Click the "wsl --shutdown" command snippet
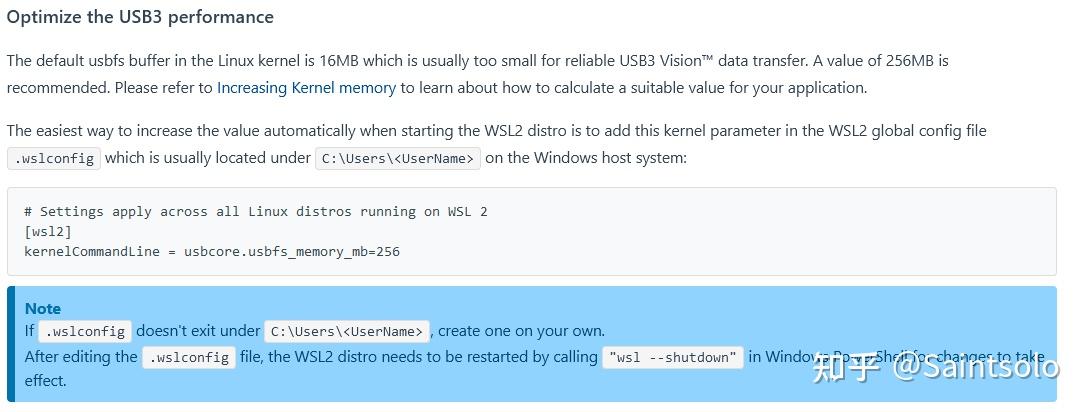 tap(673, 358)
